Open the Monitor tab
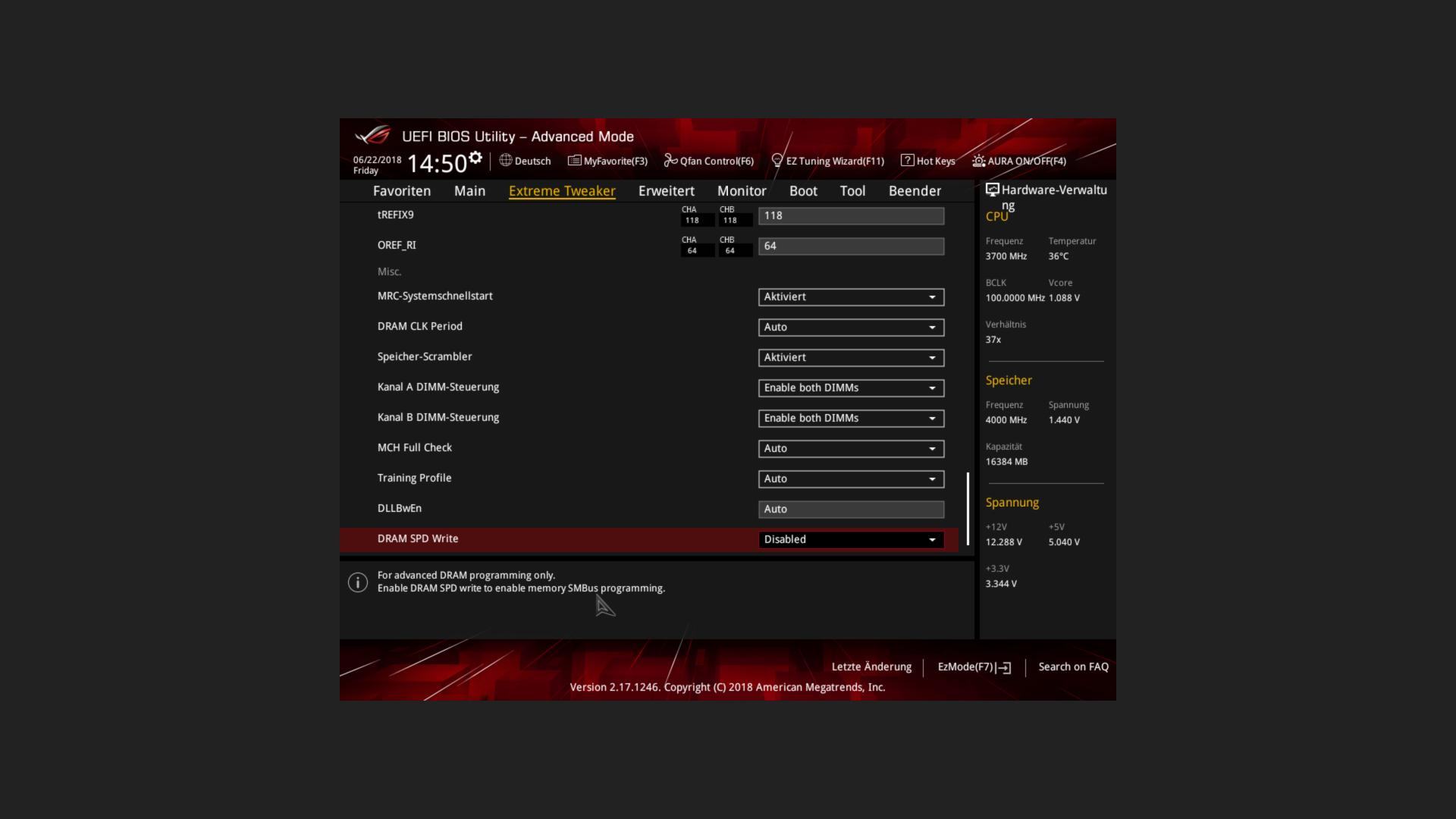 (x=742, y=191)
